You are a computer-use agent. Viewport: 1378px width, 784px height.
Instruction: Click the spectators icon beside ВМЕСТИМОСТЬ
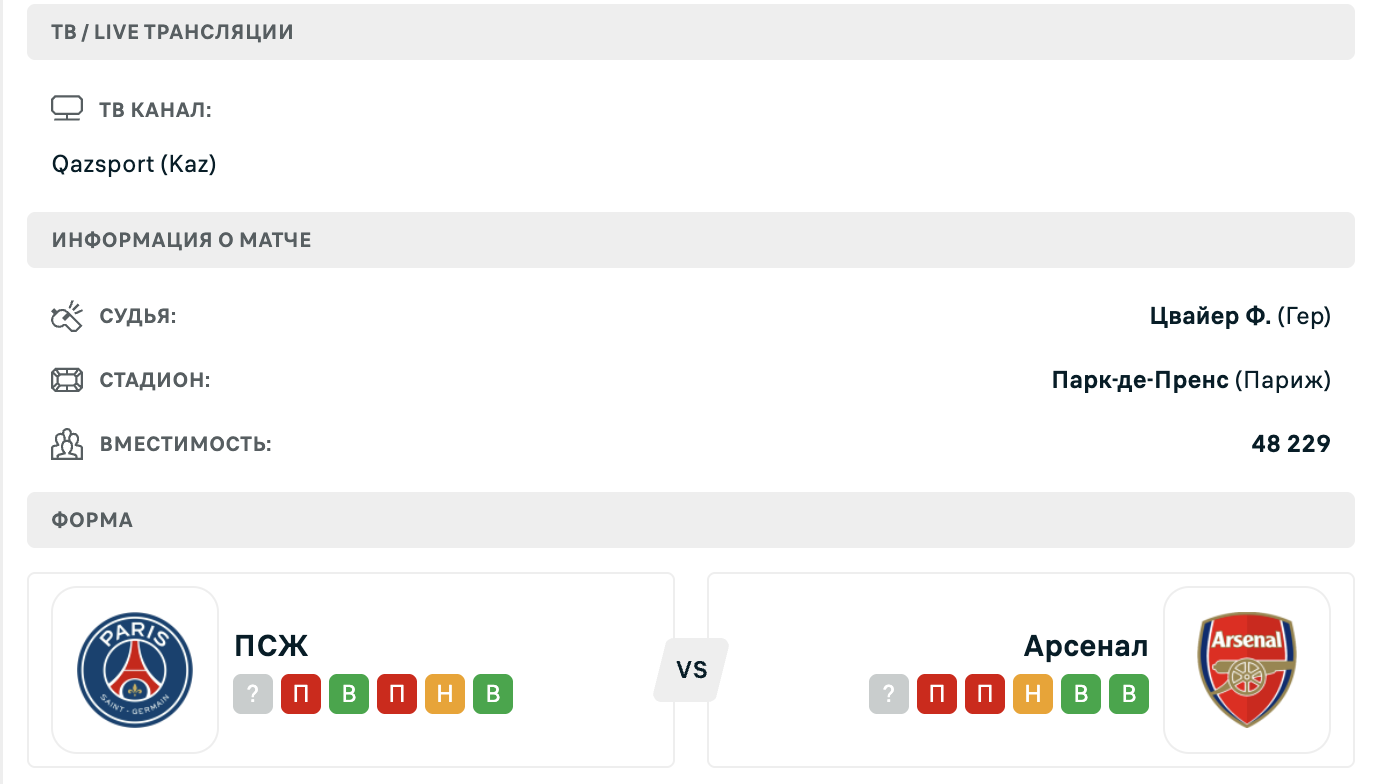point(67,444)
